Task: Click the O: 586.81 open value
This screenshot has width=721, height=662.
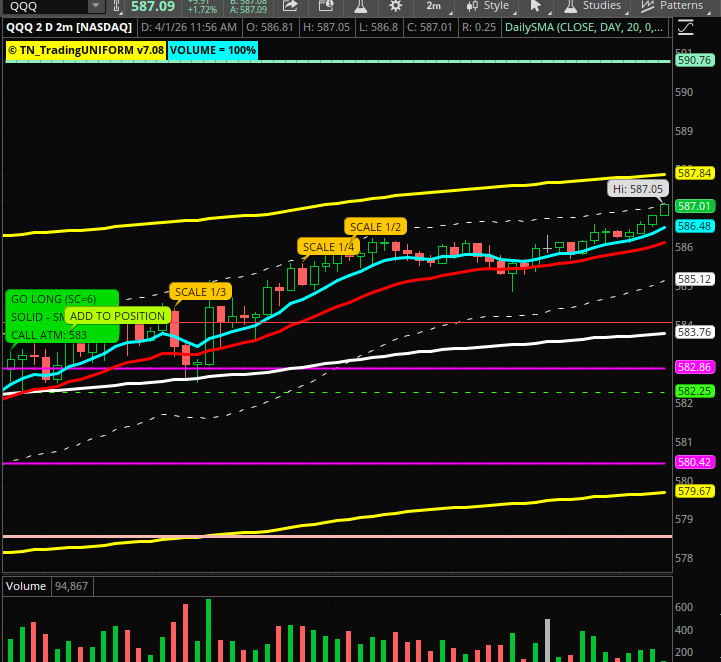Action: [270, 28]
